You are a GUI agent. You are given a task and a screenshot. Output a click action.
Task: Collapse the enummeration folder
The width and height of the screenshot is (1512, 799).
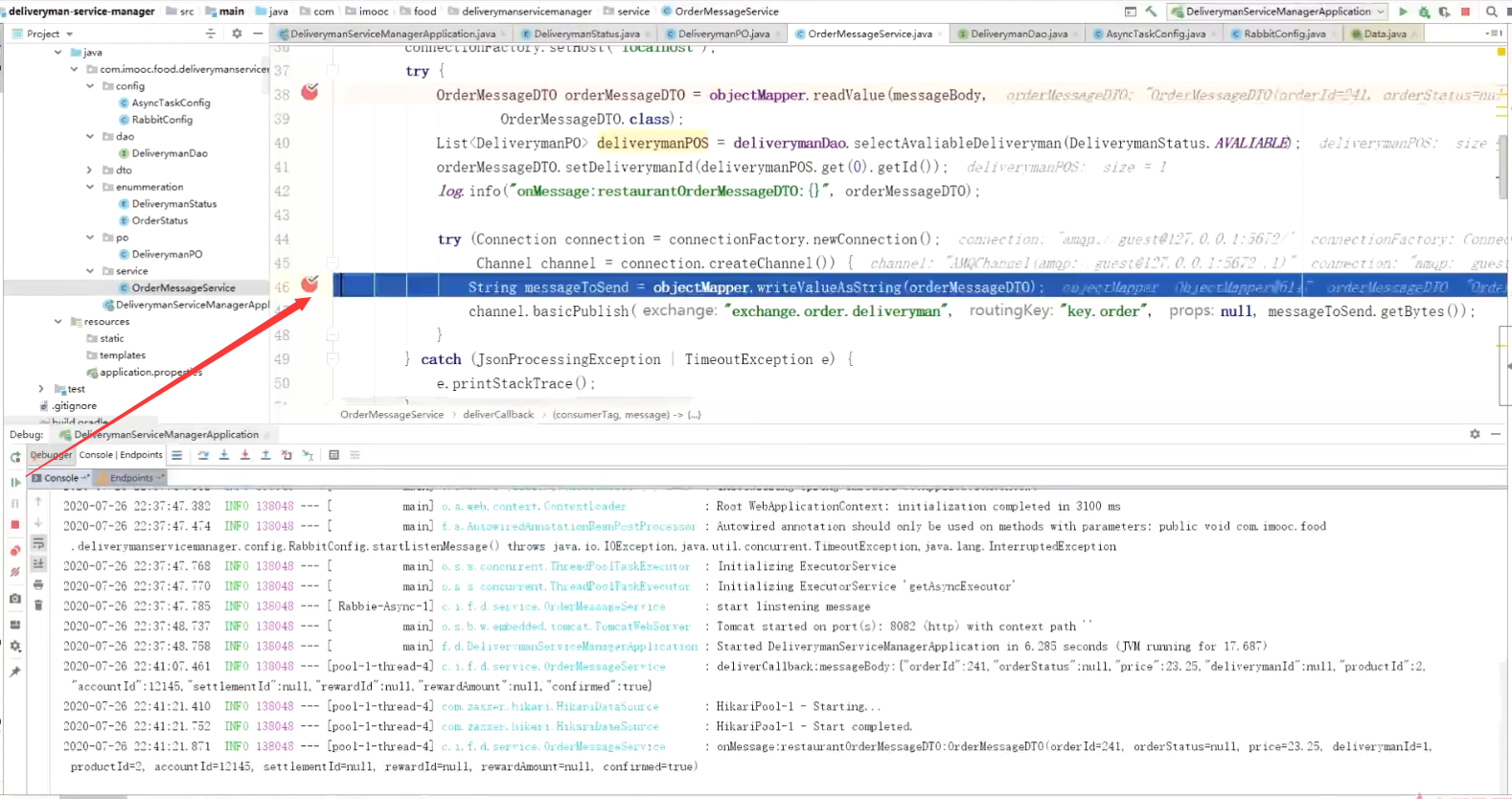[x=90, y=187]
